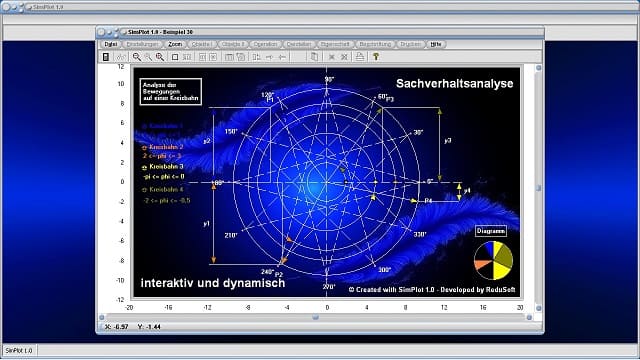Image resolution: width=640 pixels, height=360 pixels.
Task: Click the 330° angle label
Action: coord(420,234)
